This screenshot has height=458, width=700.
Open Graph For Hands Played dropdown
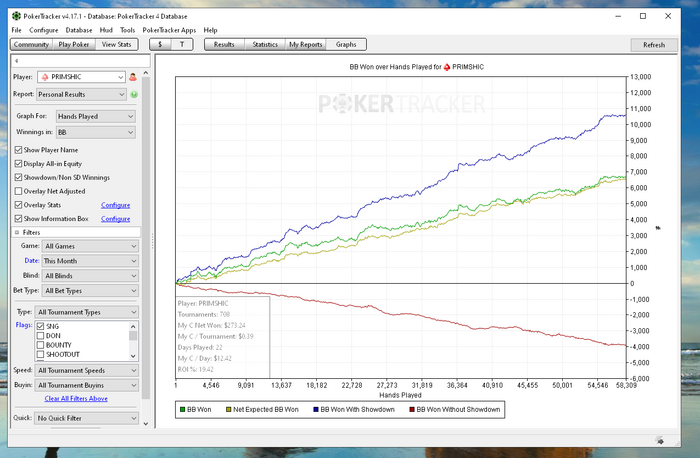tap(96, 116)
